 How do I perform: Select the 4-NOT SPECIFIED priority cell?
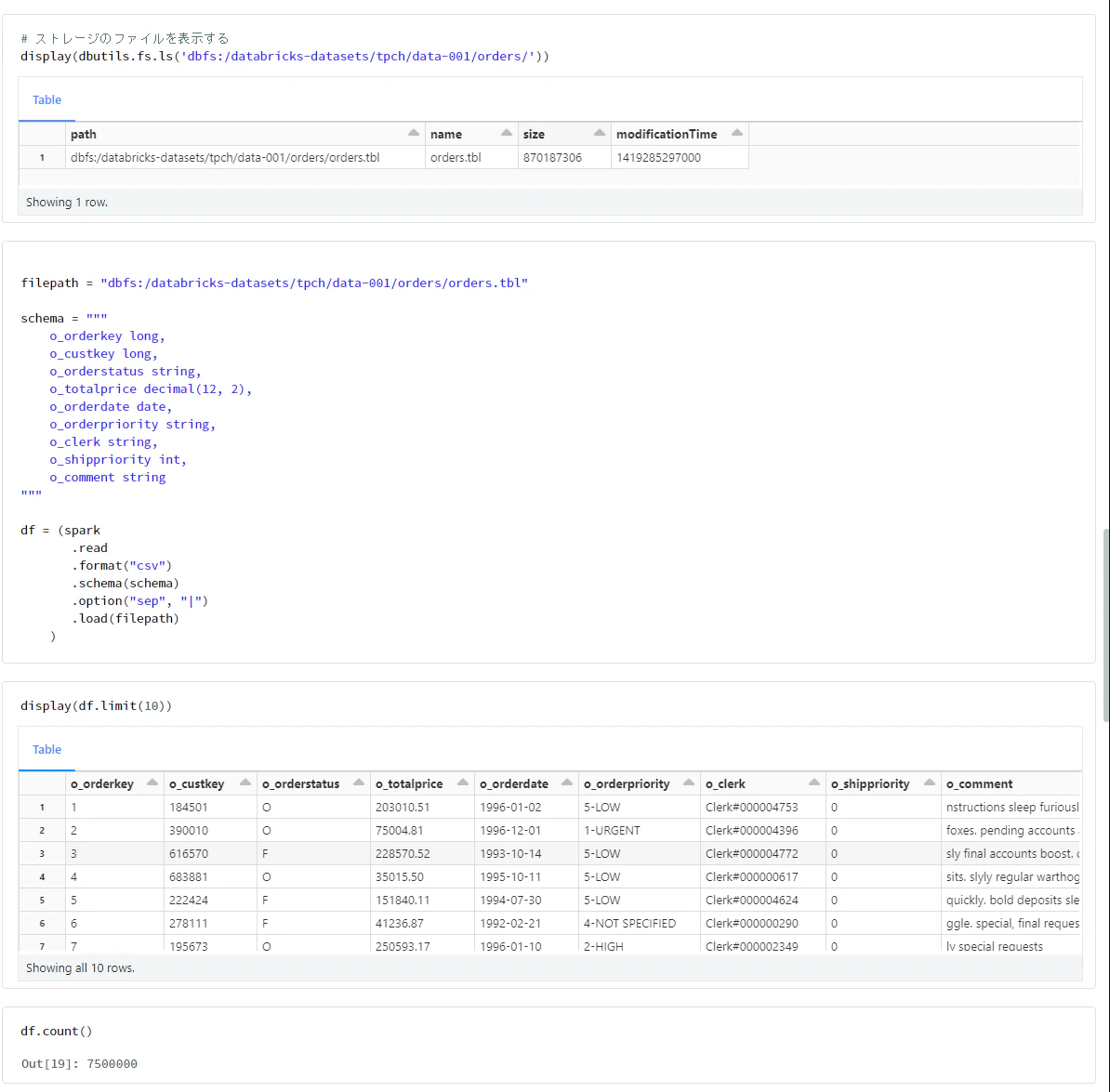point(640,924)
